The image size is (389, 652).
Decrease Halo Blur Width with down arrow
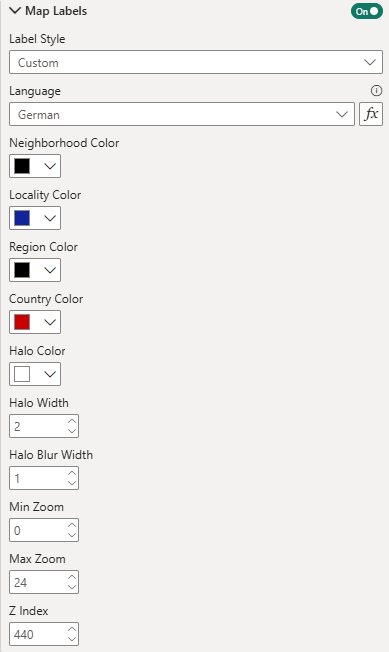pyautogui.click(x=72, y=483)
